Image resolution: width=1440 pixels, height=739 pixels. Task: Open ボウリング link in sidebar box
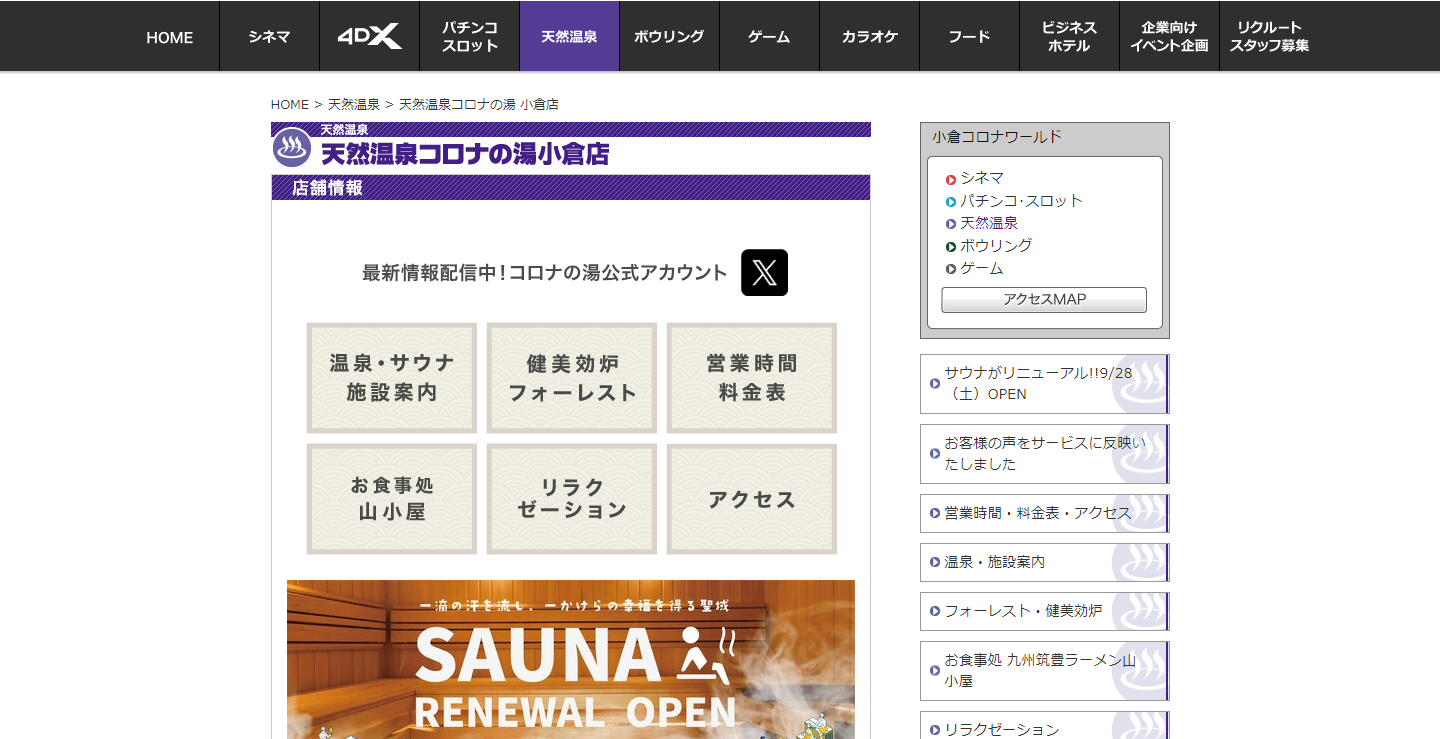[x=996, y=246]
